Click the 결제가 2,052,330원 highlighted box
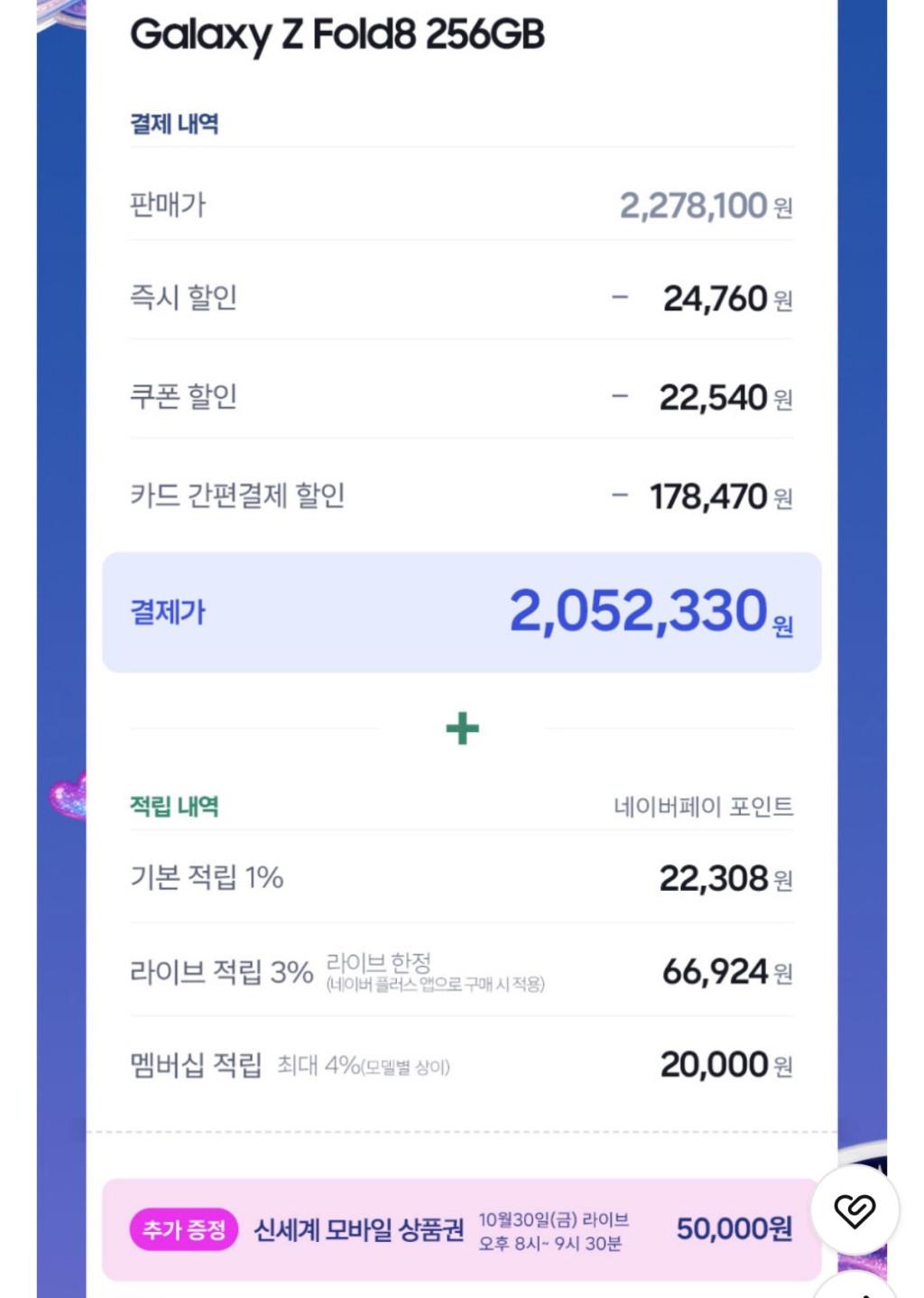 (462, 612)
